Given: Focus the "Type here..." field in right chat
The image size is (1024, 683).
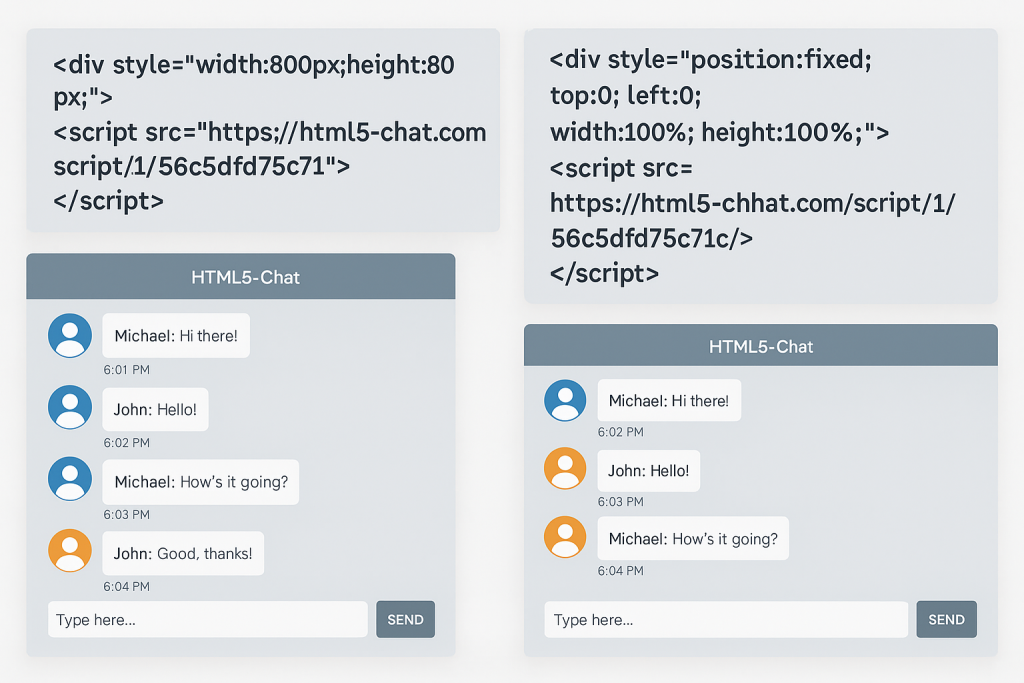Looking at the screenshot, I should 726,619.
